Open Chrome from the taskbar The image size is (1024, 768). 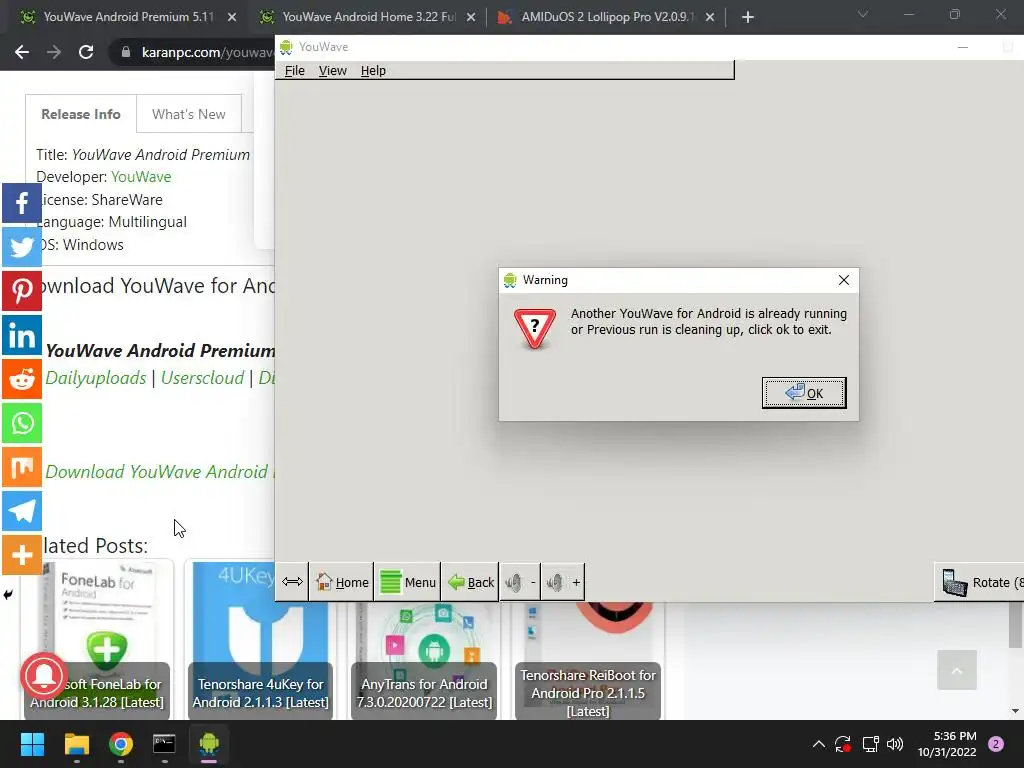point(121,744)
